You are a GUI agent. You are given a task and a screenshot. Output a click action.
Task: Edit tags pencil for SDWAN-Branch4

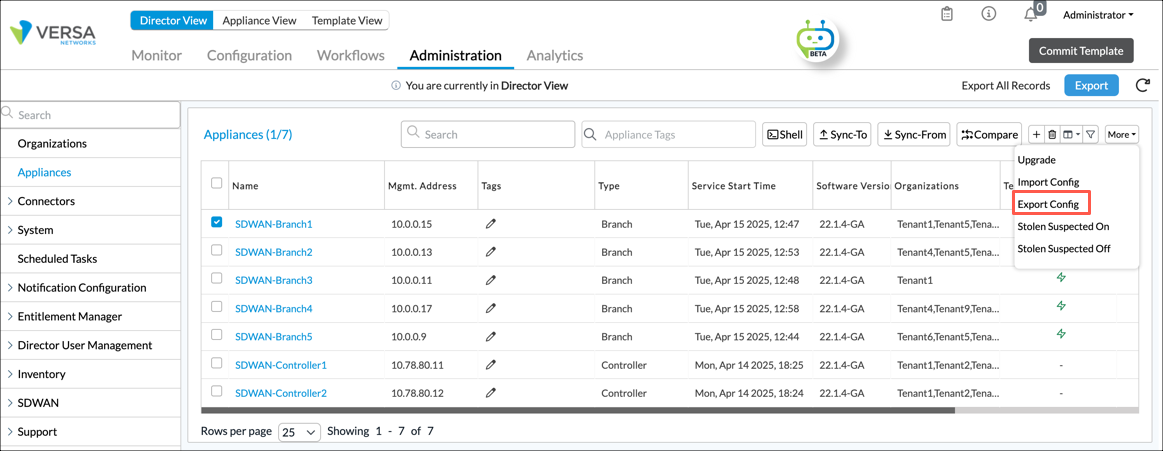[490, 308]
